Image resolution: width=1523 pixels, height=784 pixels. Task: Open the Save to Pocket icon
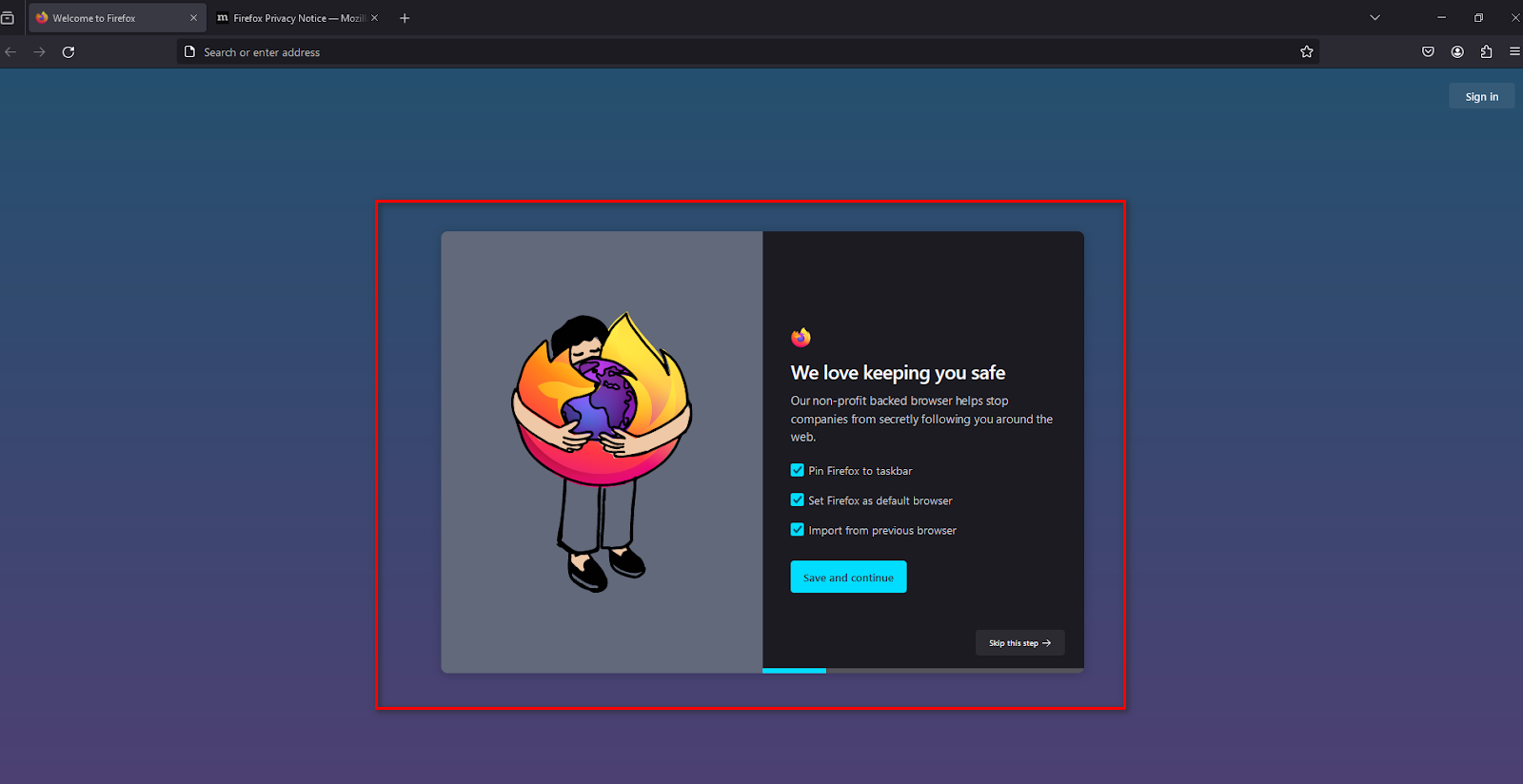(1428, 52)
